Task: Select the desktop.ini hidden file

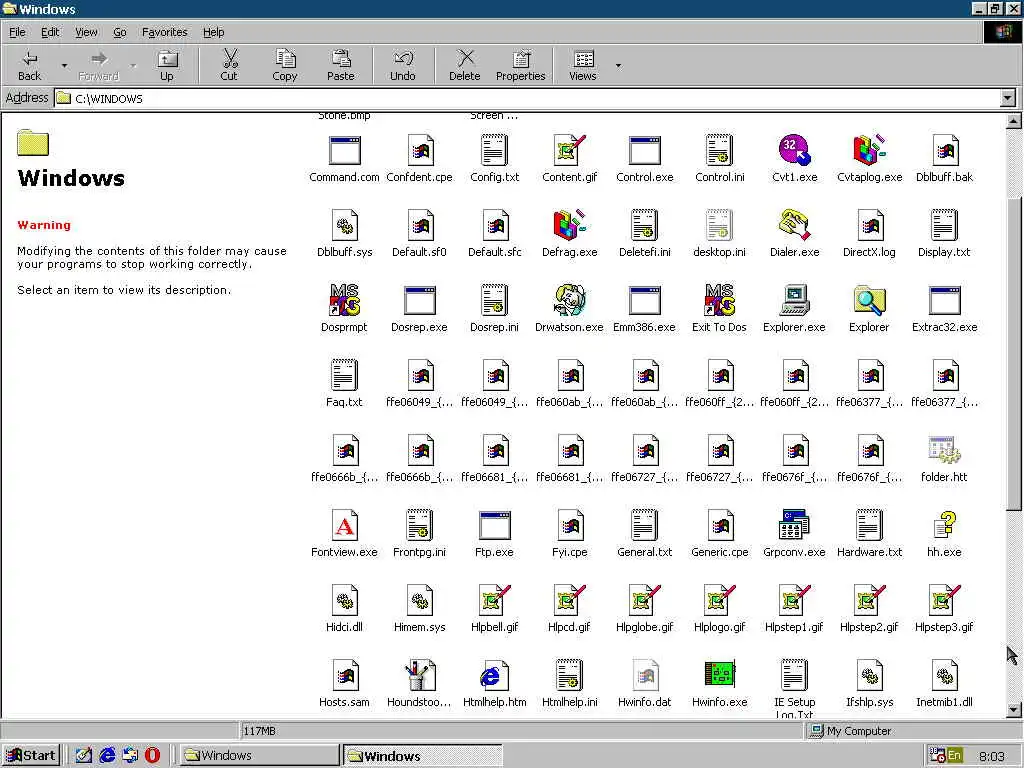Action: coord(720,226)
